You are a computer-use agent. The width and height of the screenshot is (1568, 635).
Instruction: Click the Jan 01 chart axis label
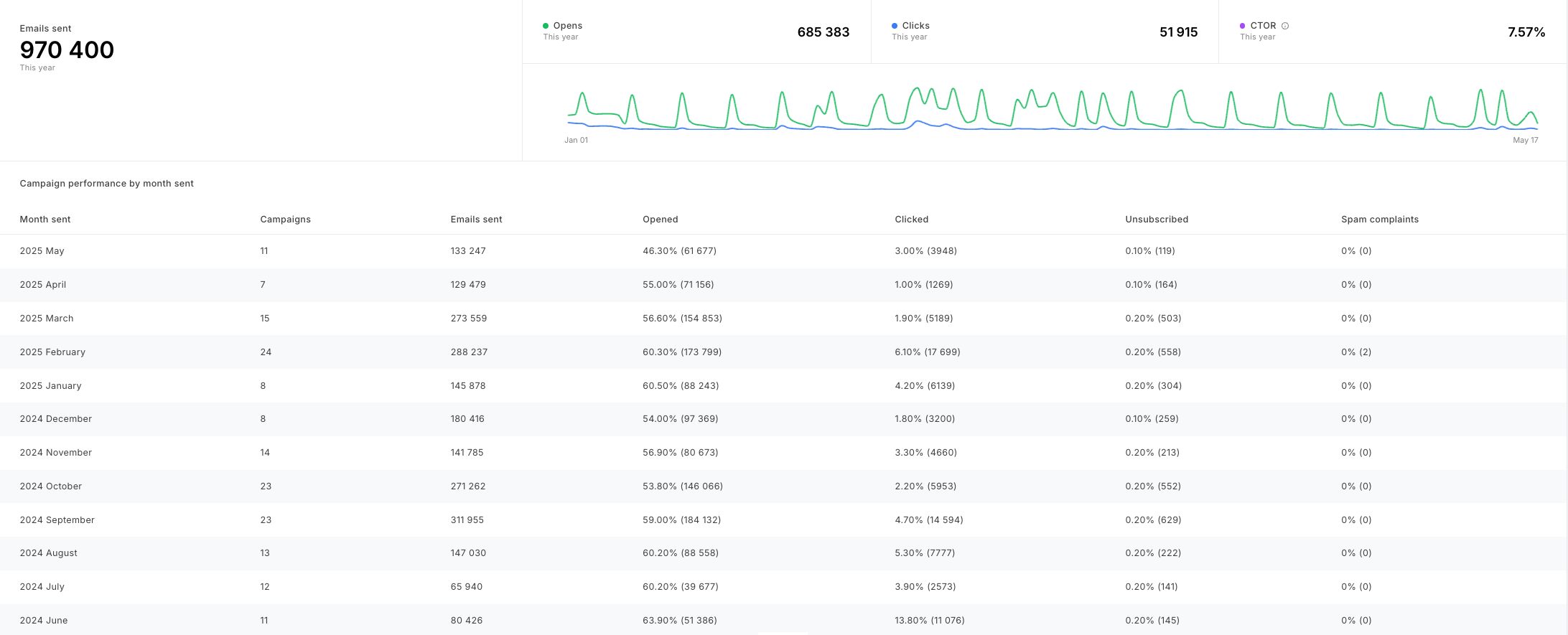point(576,141)
